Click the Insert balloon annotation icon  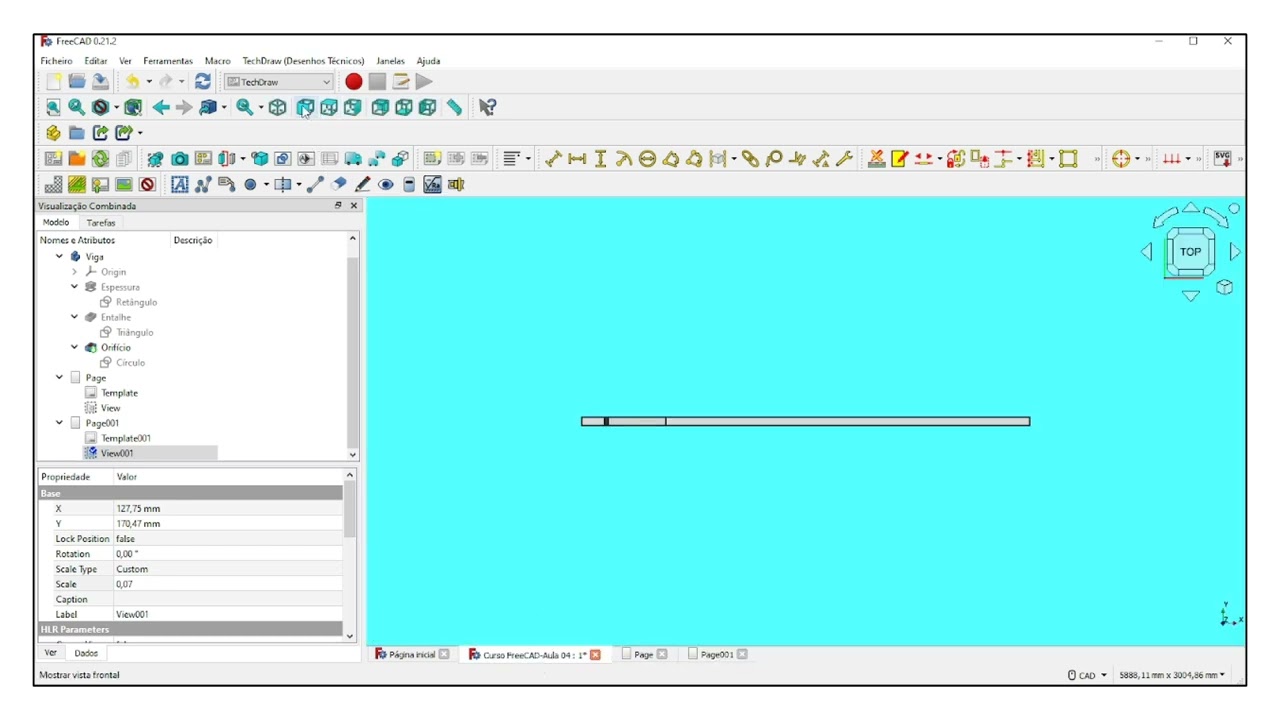coord(774,159)
